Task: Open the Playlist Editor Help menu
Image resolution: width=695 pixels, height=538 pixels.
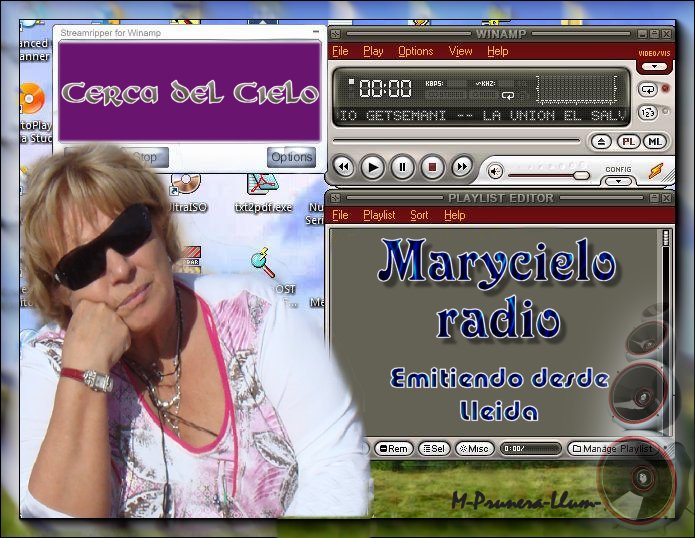Action: tap(454, 215)
